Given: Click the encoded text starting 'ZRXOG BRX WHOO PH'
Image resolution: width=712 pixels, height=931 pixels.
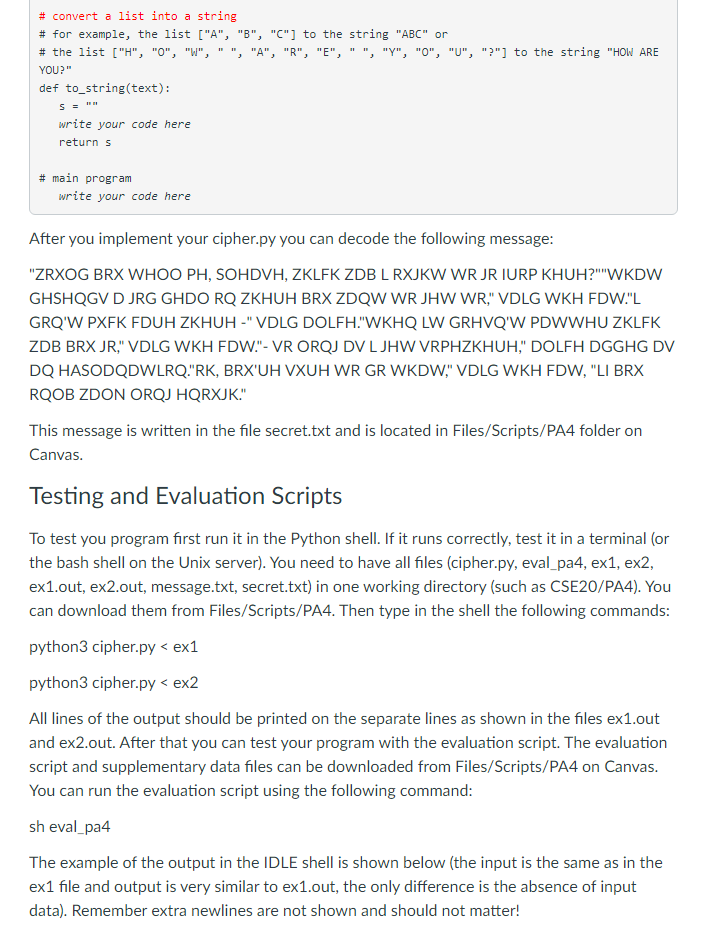Looking at the screenshot, I should (352, 334).
